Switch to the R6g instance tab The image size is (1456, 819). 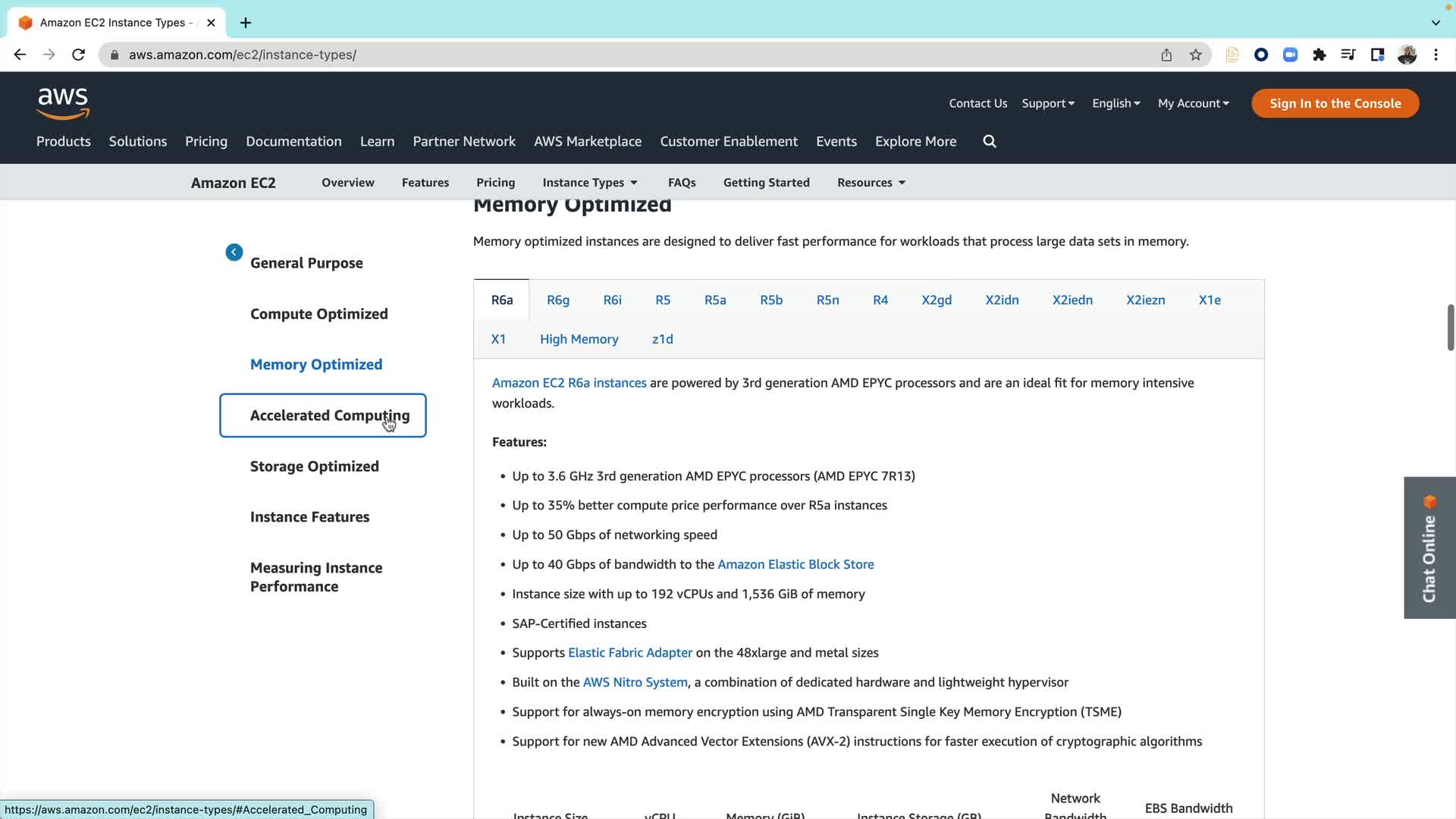tap(558, 300)
